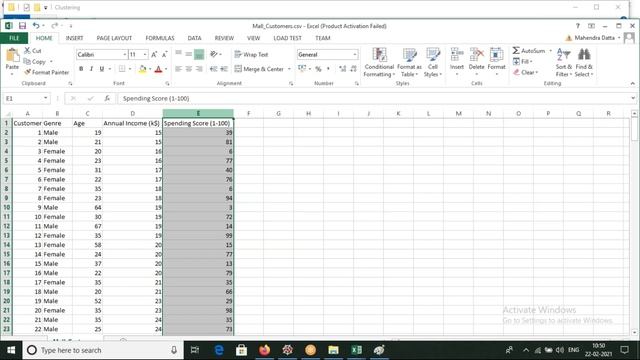Click the Increase Decimal icon

[x=342, y=69]
